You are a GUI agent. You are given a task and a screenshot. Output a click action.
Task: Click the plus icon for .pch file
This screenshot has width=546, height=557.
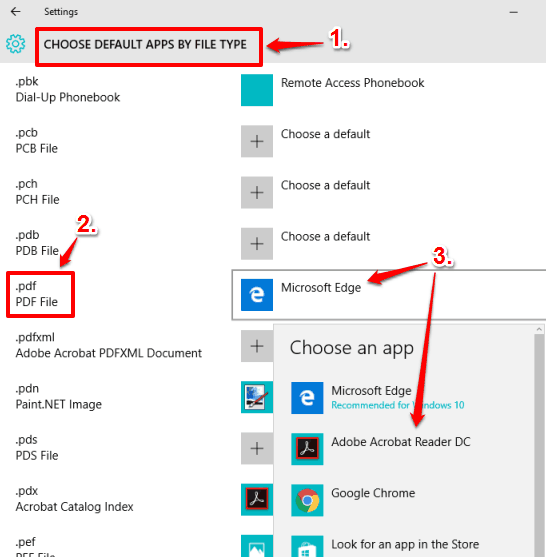tap(257, 192)
